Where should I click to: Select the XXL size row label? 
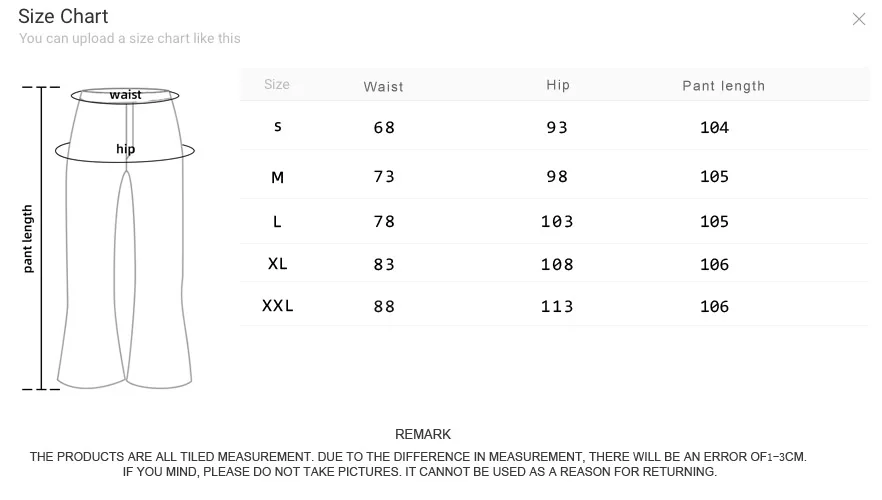point(277,306)
